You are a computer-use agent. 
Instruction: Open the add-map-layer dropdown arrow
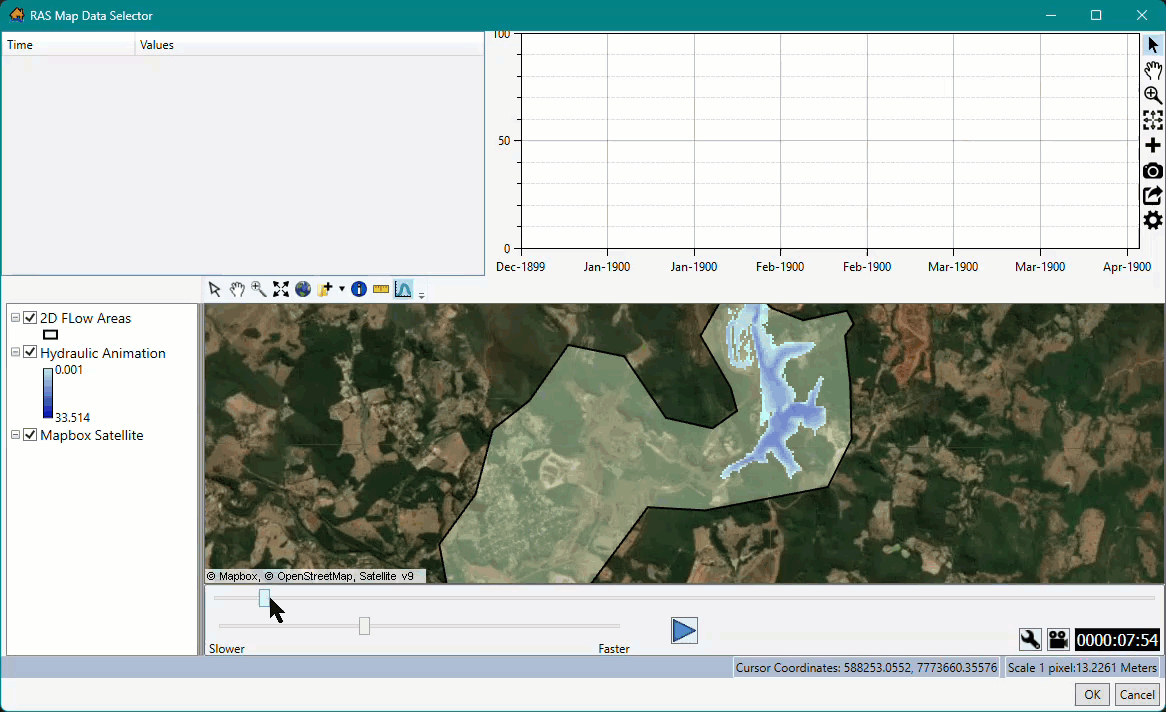click(343, 289)
